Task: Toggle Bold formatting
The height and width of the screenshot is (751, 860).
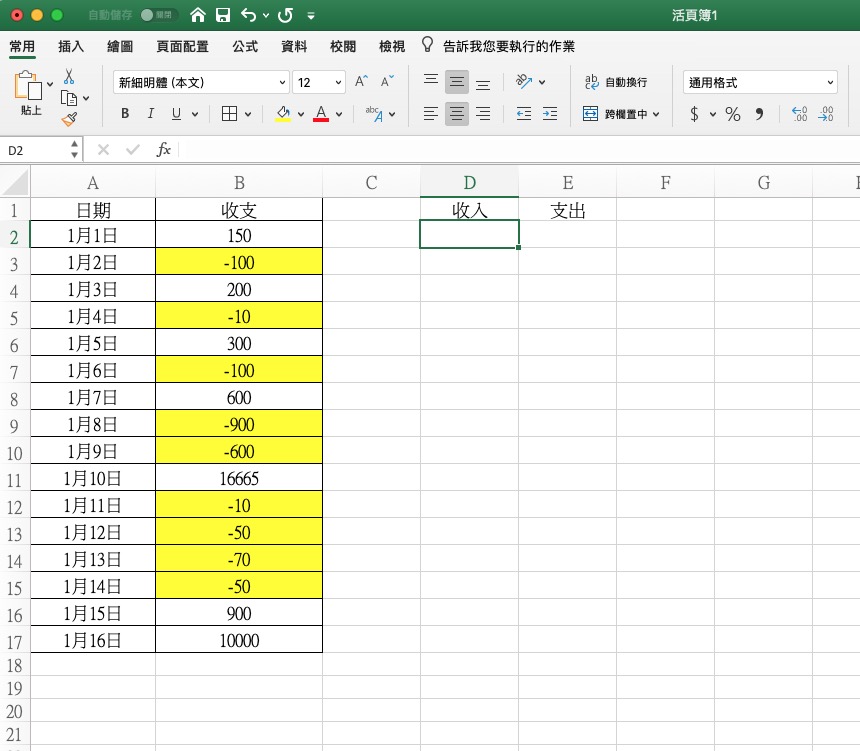Action: coord(125,114)
